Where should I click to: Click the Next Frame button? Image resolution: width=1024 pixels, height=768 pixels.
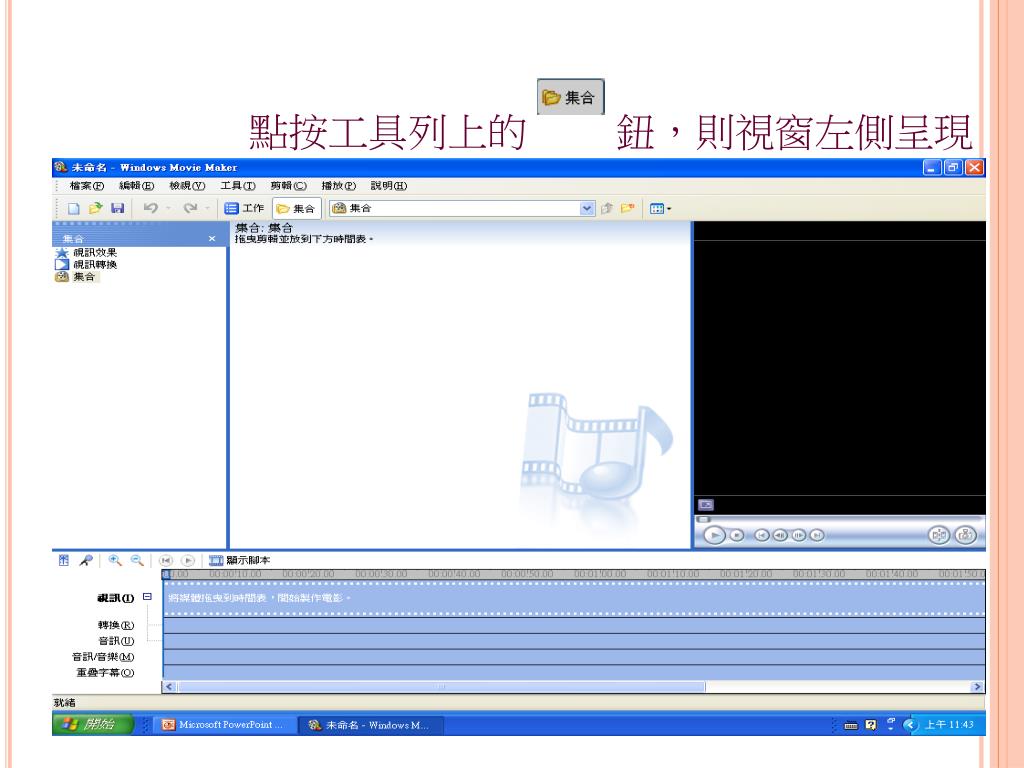(x=798, y=536)
